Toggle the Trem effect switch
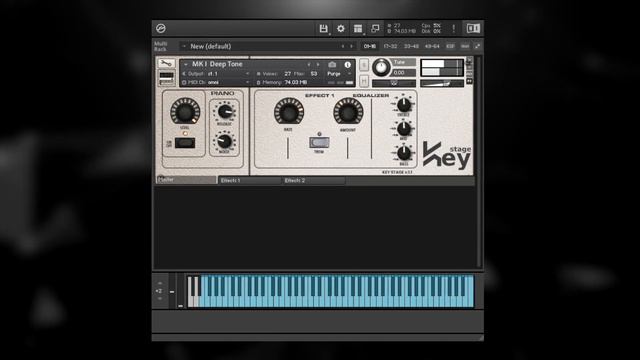 pos(319,142)
